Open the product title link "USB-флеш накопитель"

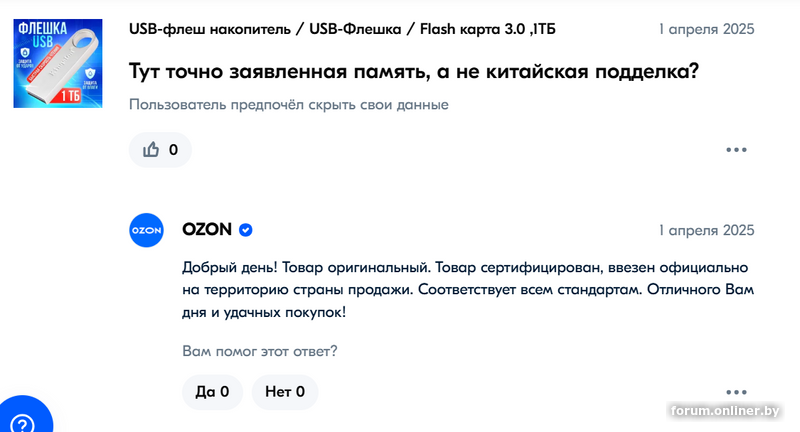pyautogui.click(x=210, y=29)
